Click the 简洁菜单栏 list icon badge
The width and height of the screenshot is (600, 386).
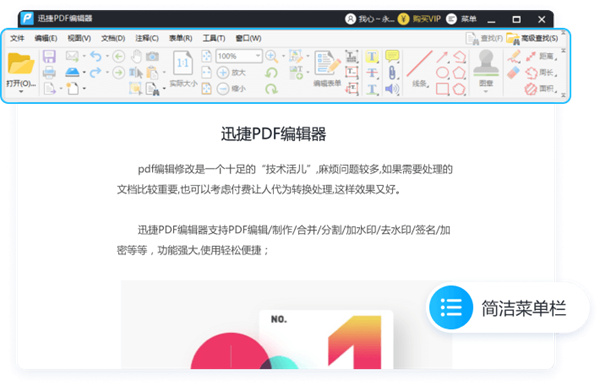point(451,307)
